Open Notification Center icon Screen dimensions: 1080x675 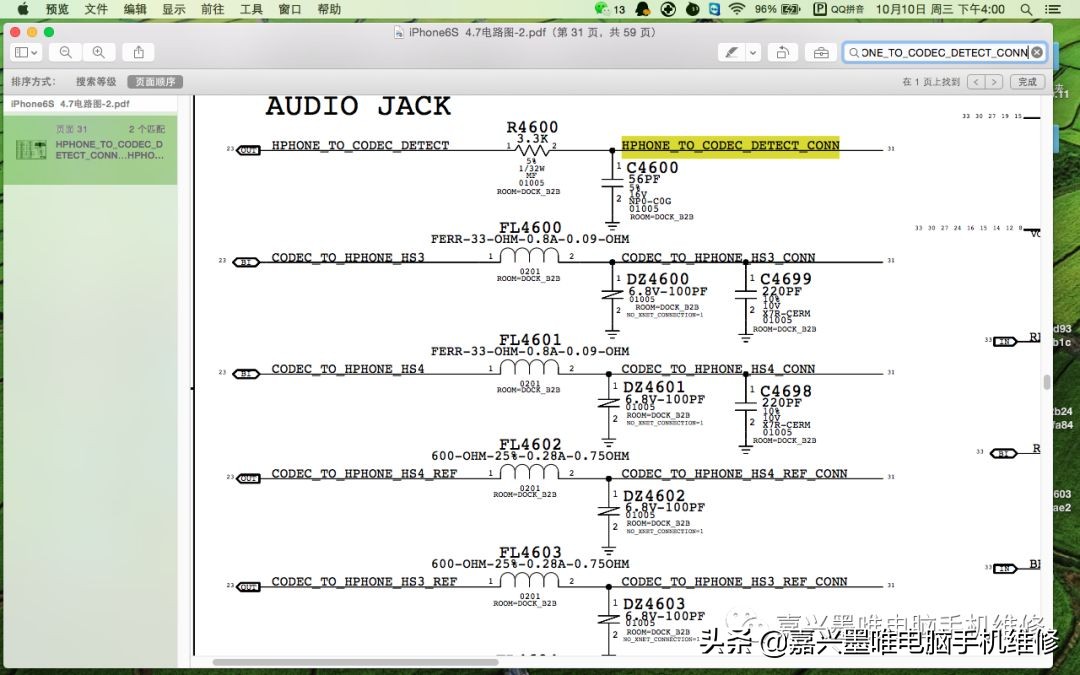coord(1053,9)
